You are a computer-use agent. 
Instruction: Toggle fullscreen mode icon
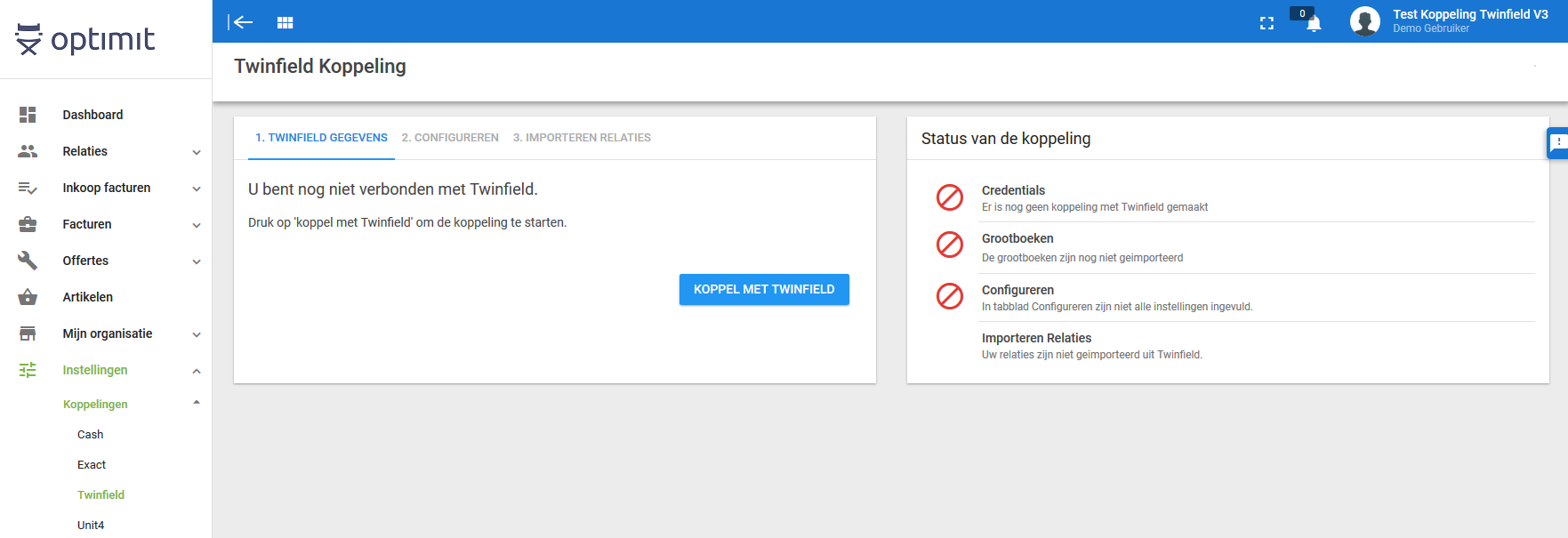pos(1266,23)
